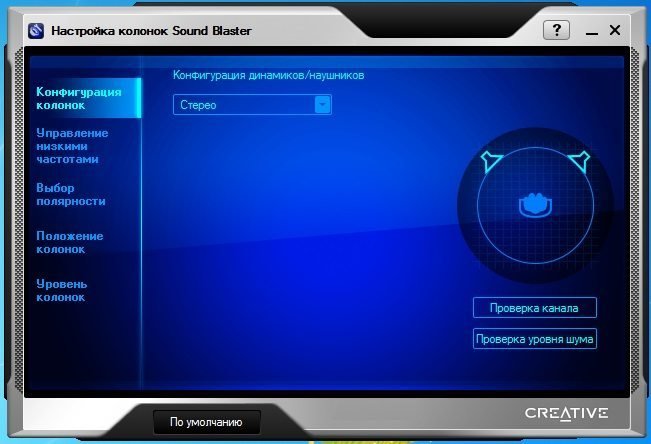The height and width of the screenshot is (444, 651).
Task: Switch to Управление низкими частотами tab
Action: pyautogui.click(x=72, y=146)
